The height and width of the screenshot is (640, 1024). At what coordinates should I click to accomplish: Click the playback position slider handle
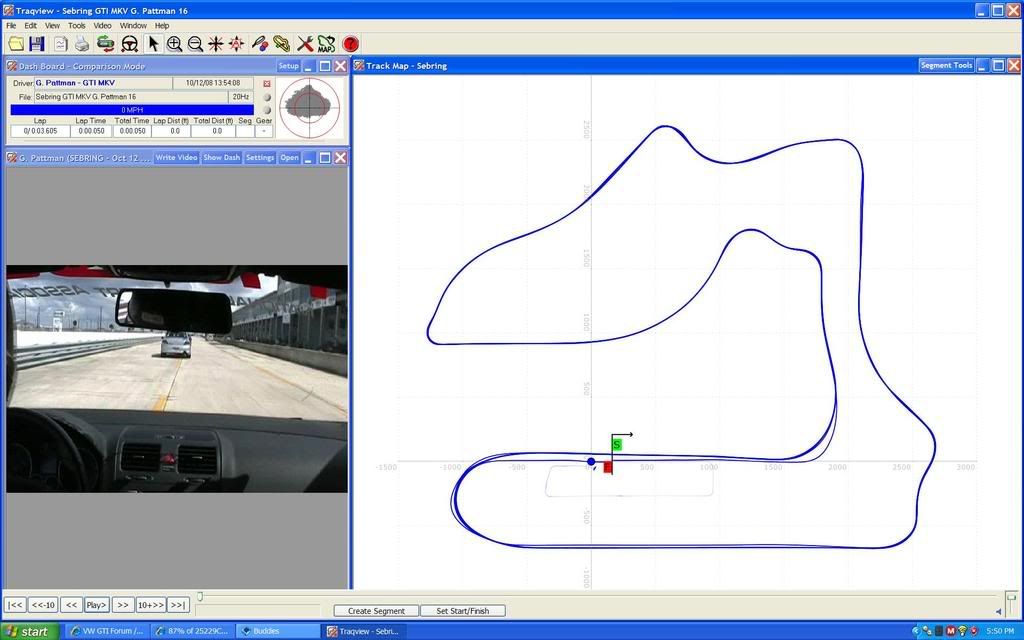tap(200, 597)
